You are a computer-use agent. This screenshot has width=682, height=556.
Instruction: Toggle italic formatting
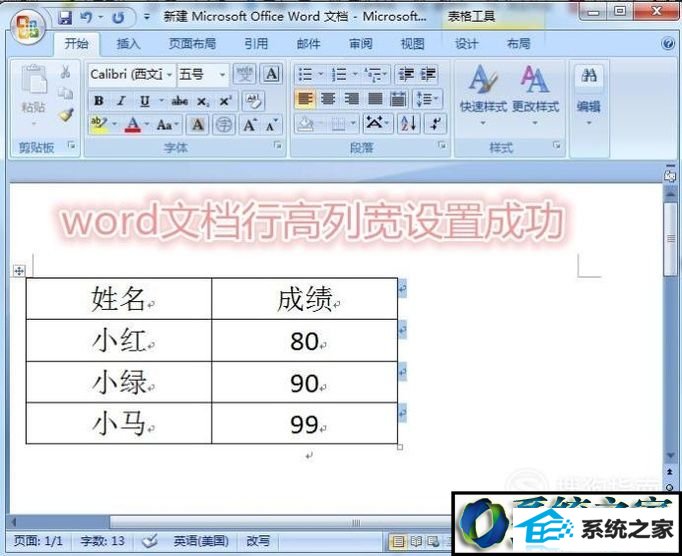click(121, 100)
